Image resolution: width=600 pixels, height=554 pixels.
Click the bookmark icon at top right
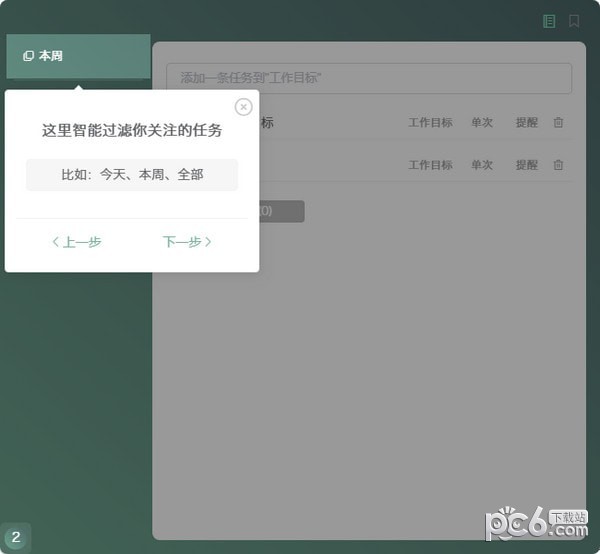click(x=574, y=21)
